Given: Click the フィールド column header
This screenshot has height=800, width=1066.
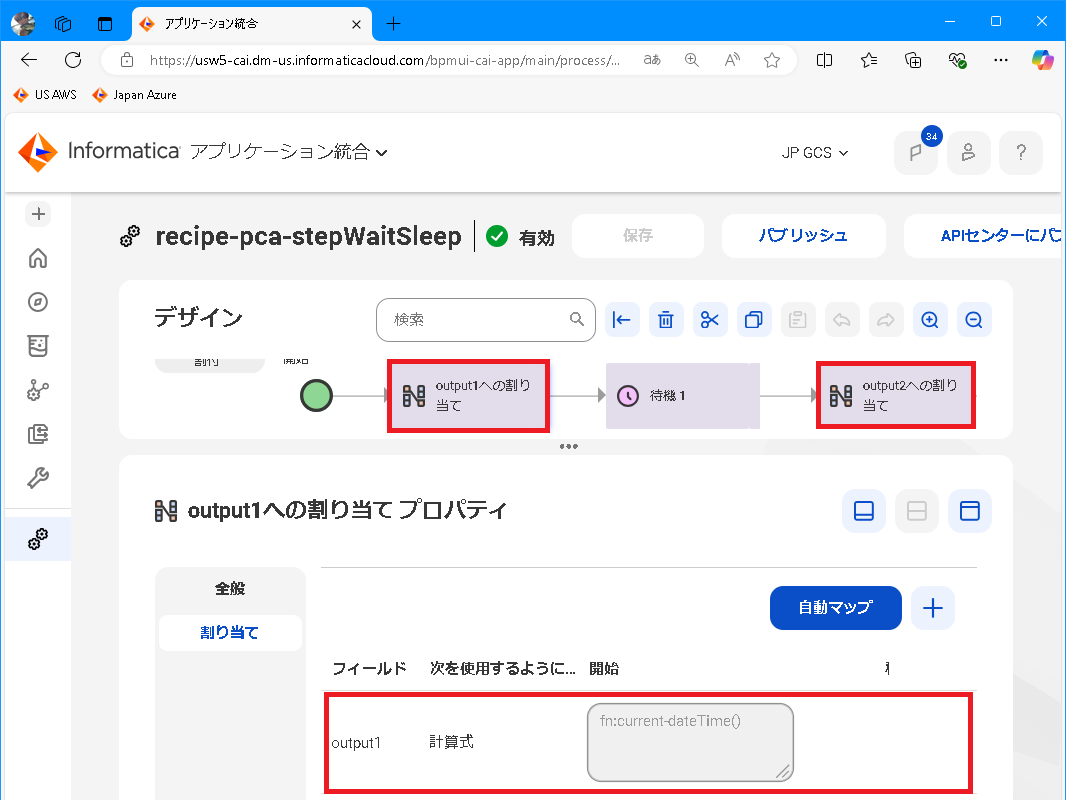Looking at the screenshot, I should pos(370,669).
